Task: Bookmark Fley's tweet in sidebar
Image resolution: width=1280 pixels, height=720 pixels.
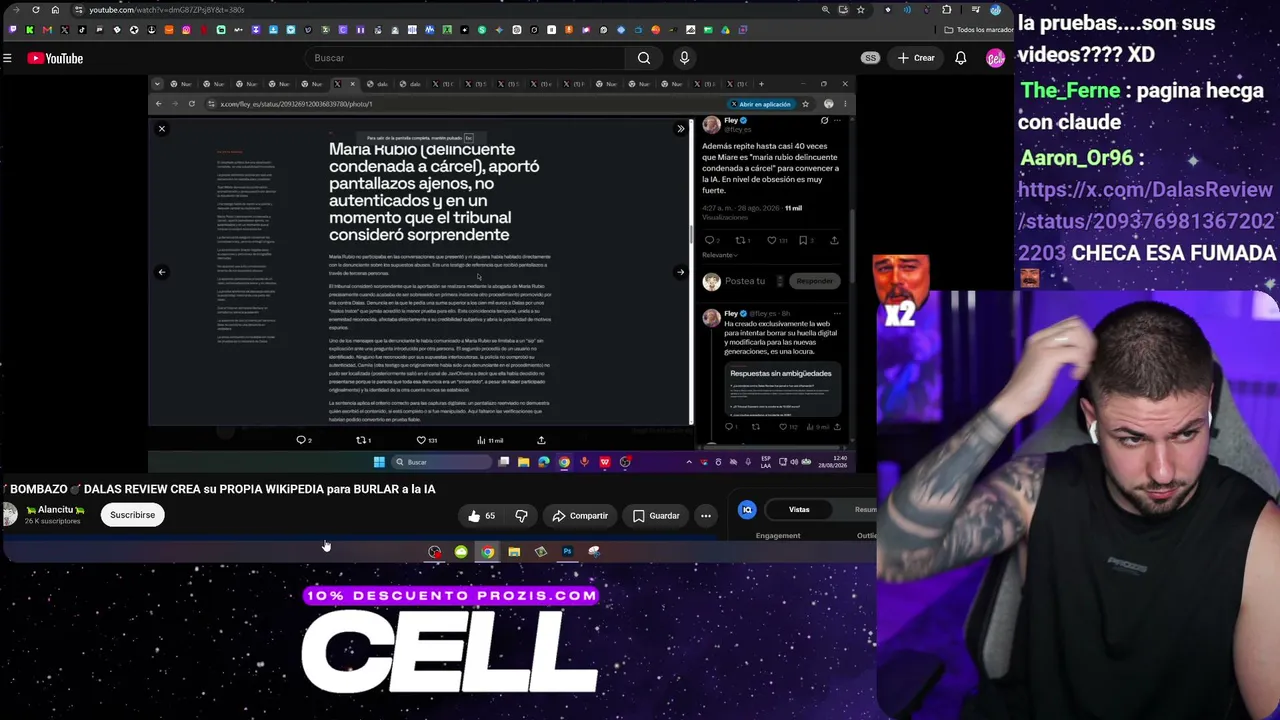Action: pos(805,240)
